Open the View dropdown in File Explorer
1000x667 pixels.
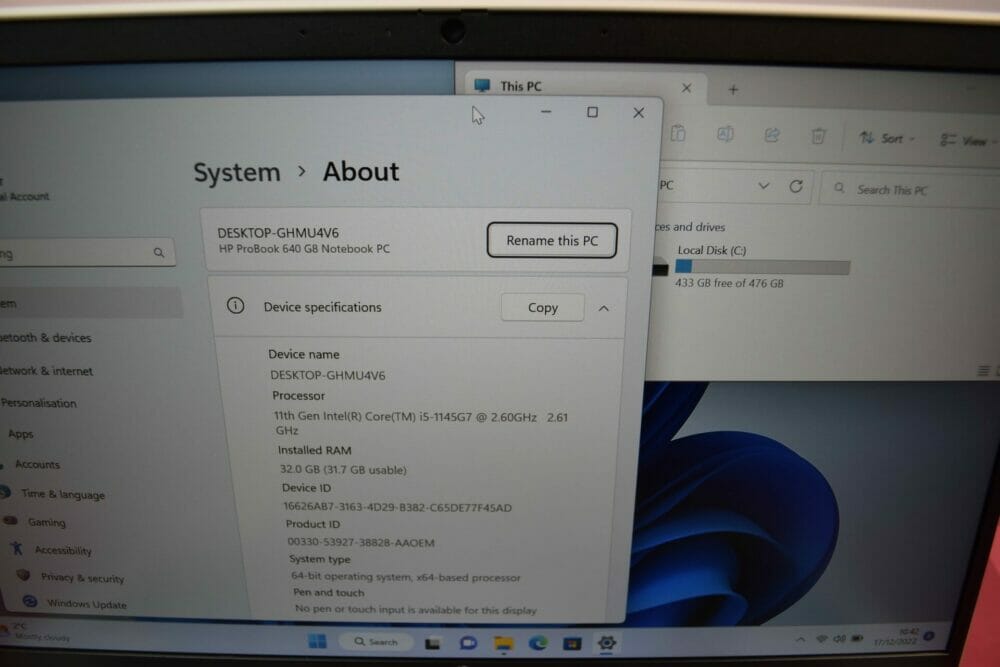tap(967, 141)
